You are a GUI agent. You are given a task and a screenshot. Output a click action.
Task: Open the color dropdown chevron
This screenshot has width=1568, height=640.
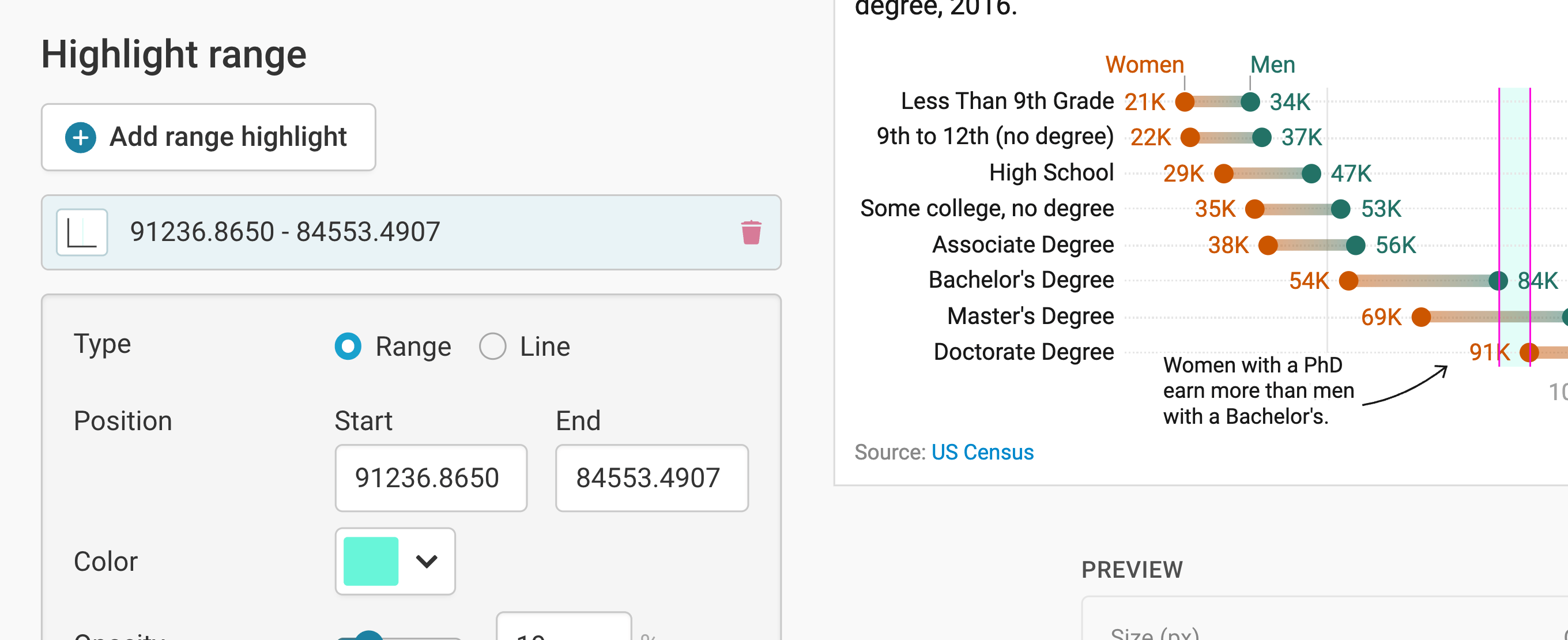tap(426, 560)
